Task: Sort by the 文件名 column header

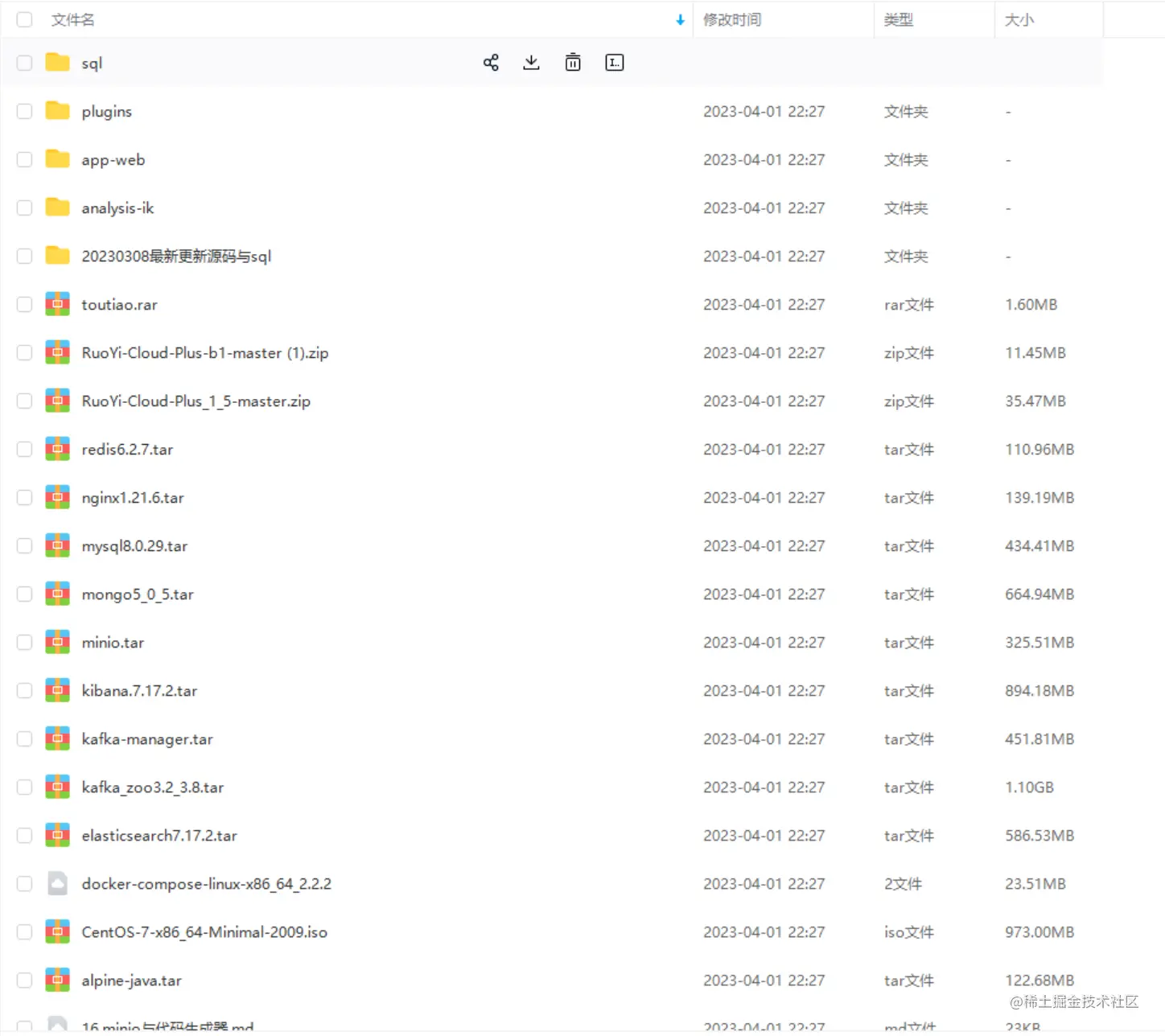Action: point(72,20)
